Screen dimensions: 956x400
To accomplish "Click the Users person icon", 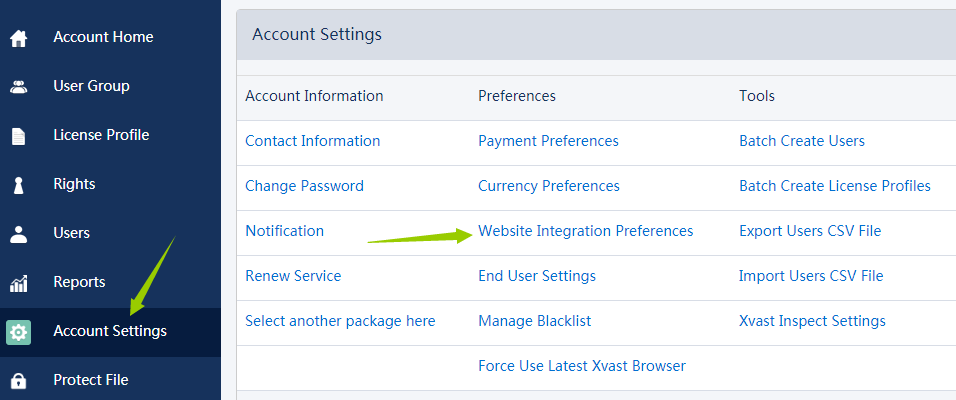I will pos(18,234).
